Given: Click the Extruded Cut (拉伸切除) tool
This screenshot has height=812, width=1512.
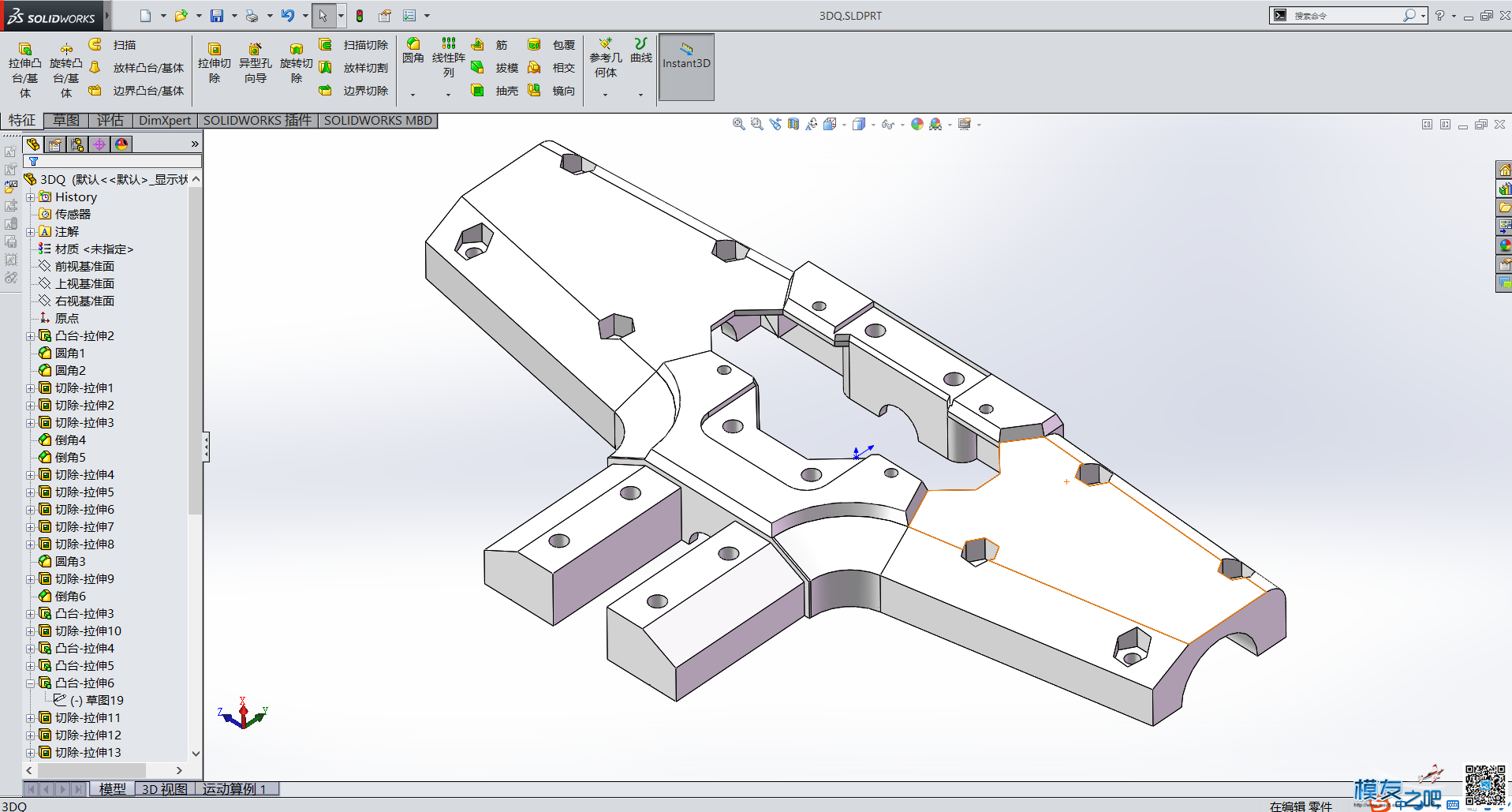Looking at the screenshot, I should [x=215, y=63].
